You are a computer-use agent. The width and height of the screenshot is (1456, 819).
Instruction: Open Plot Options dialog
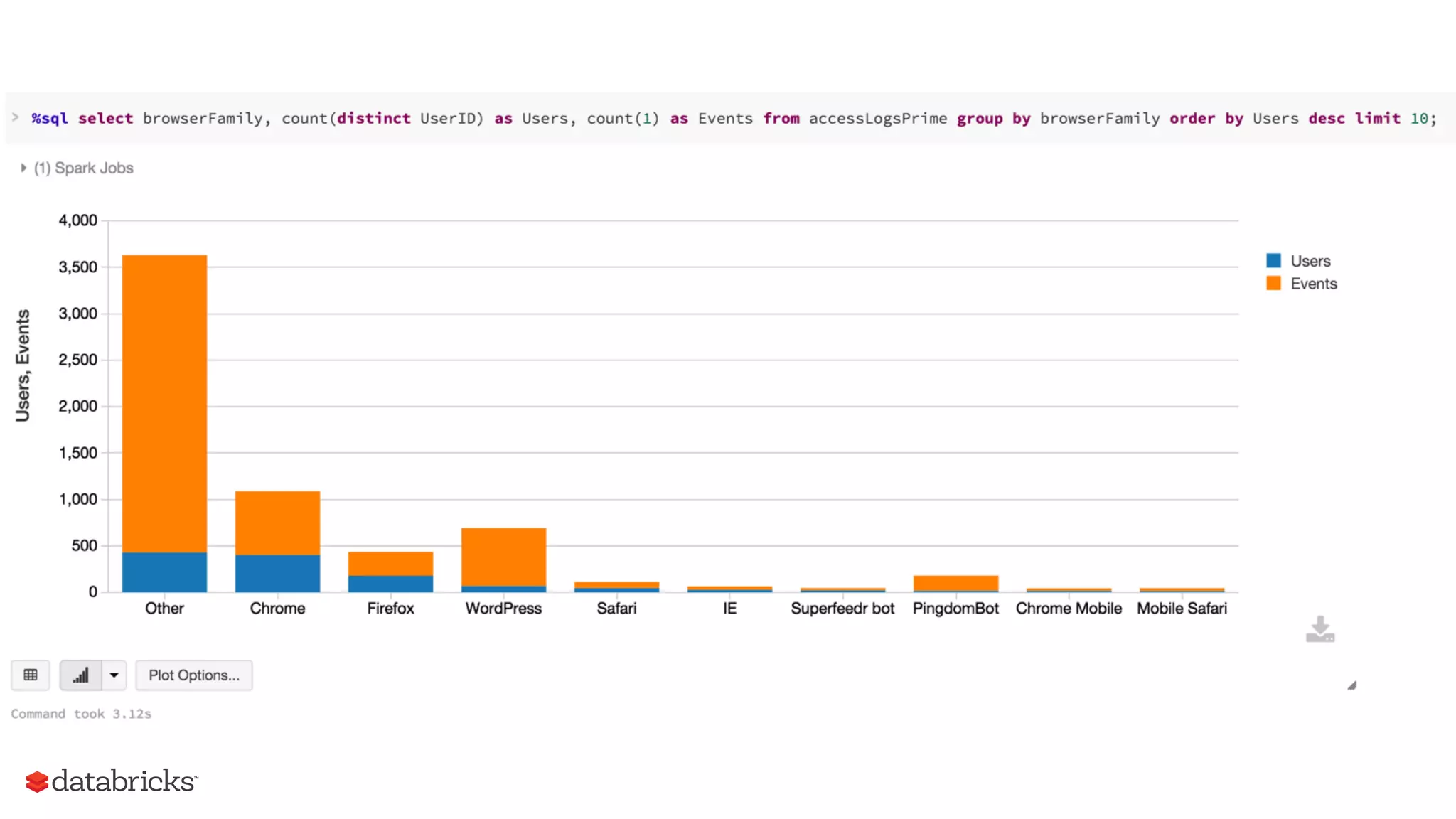tap(194, 675)
